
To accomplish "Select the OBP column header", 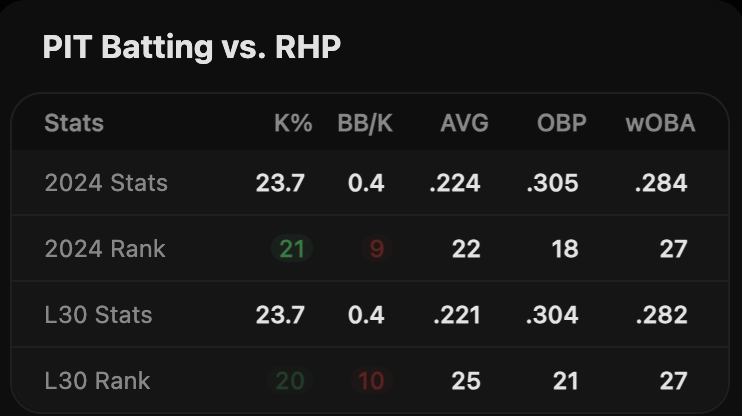I will [x=560, y=124].
